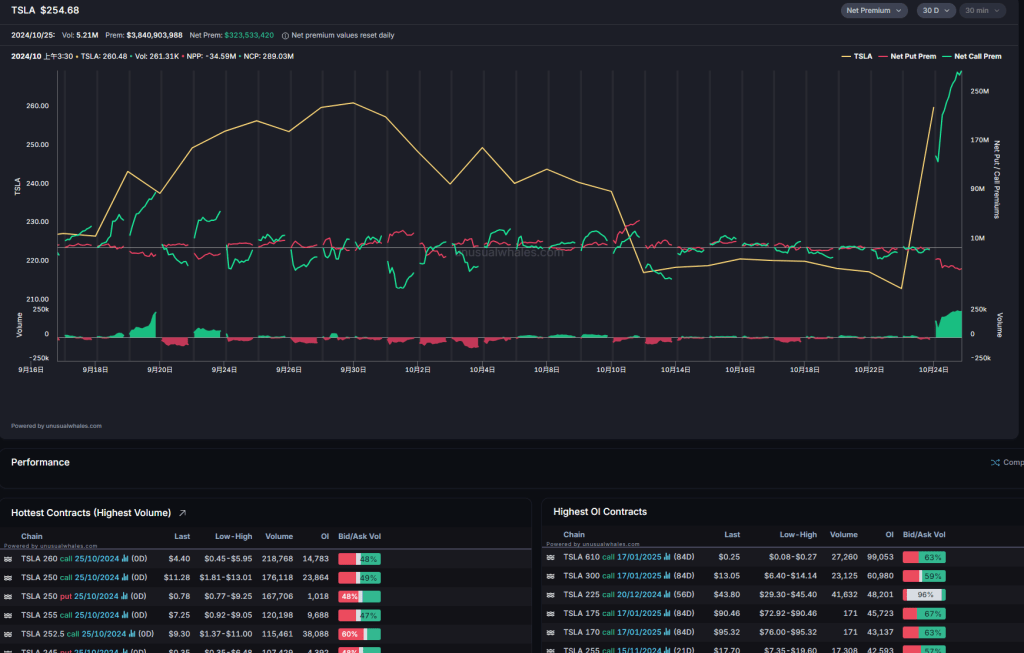Image resolution: width=1024 pixels, height=653 pixels.
Task: Open external link icon beside Hottest Contracts
Action: pyautogui.click(x=182, y=512)
